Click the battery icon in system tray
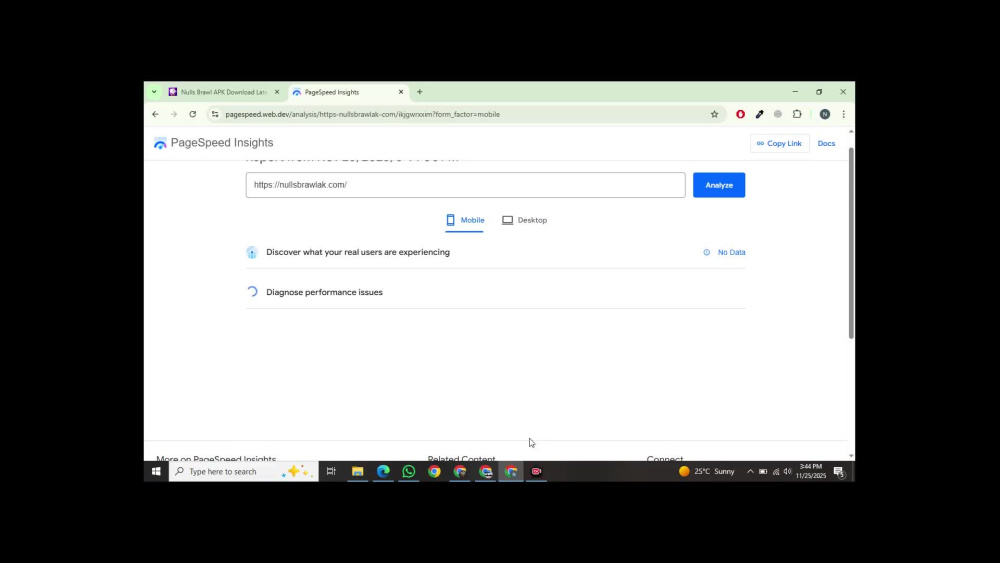Screen dimensions: 1000x563 (763, 472)
